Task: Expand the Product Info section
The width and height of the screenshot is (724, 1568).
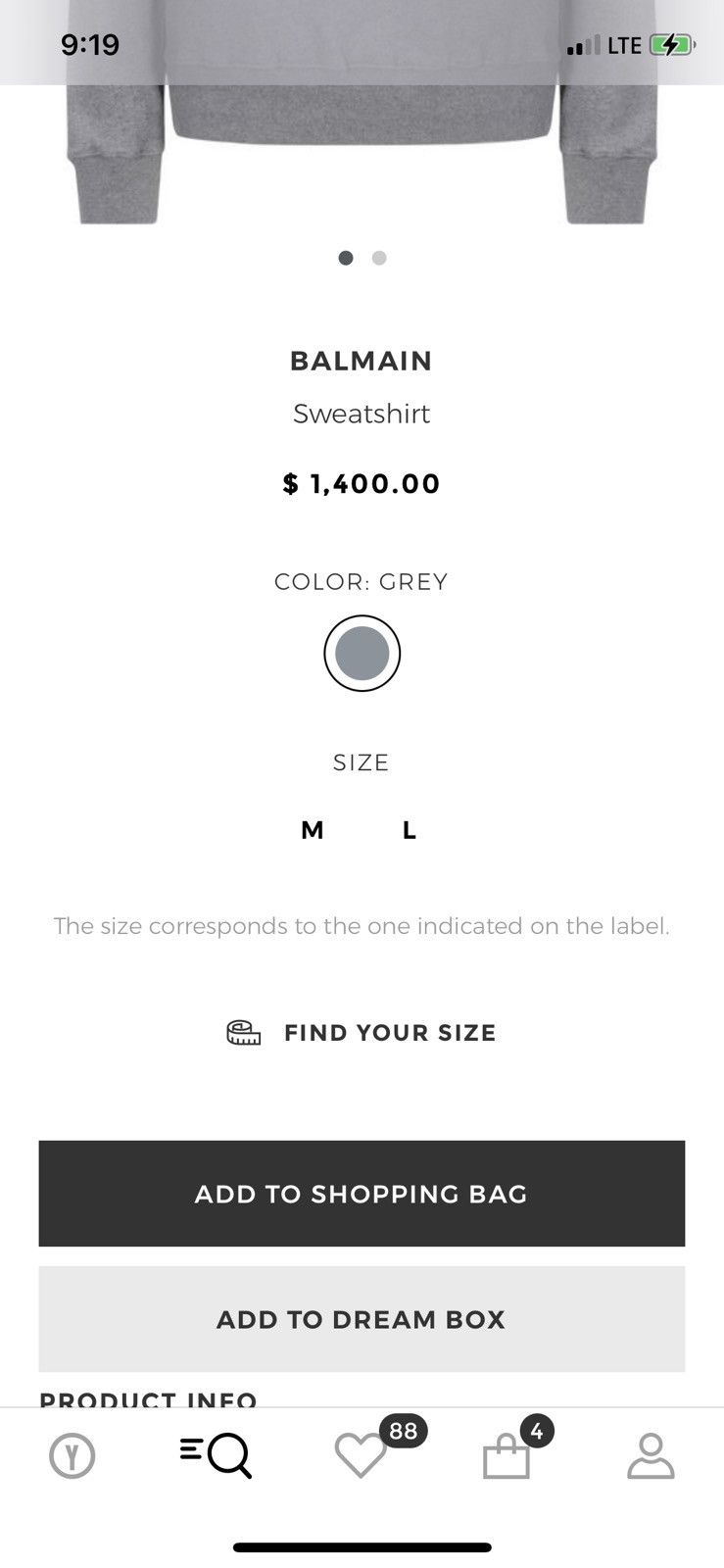Action: tap(148, 1399)
